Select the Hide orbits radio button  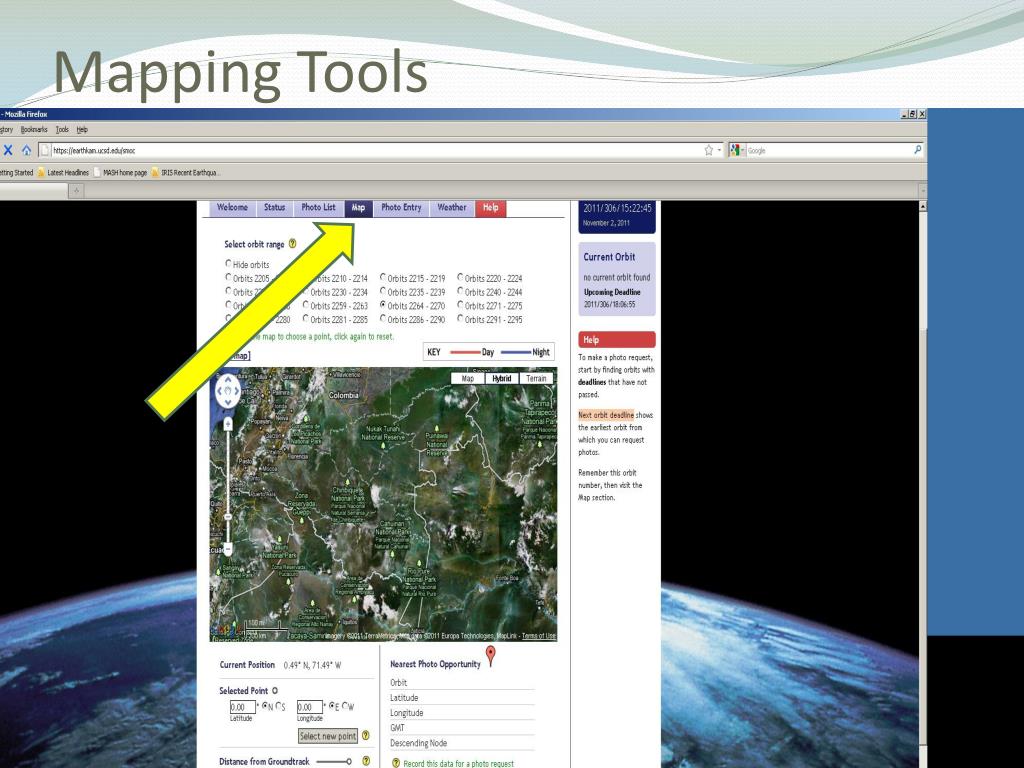tap(228, 263)
